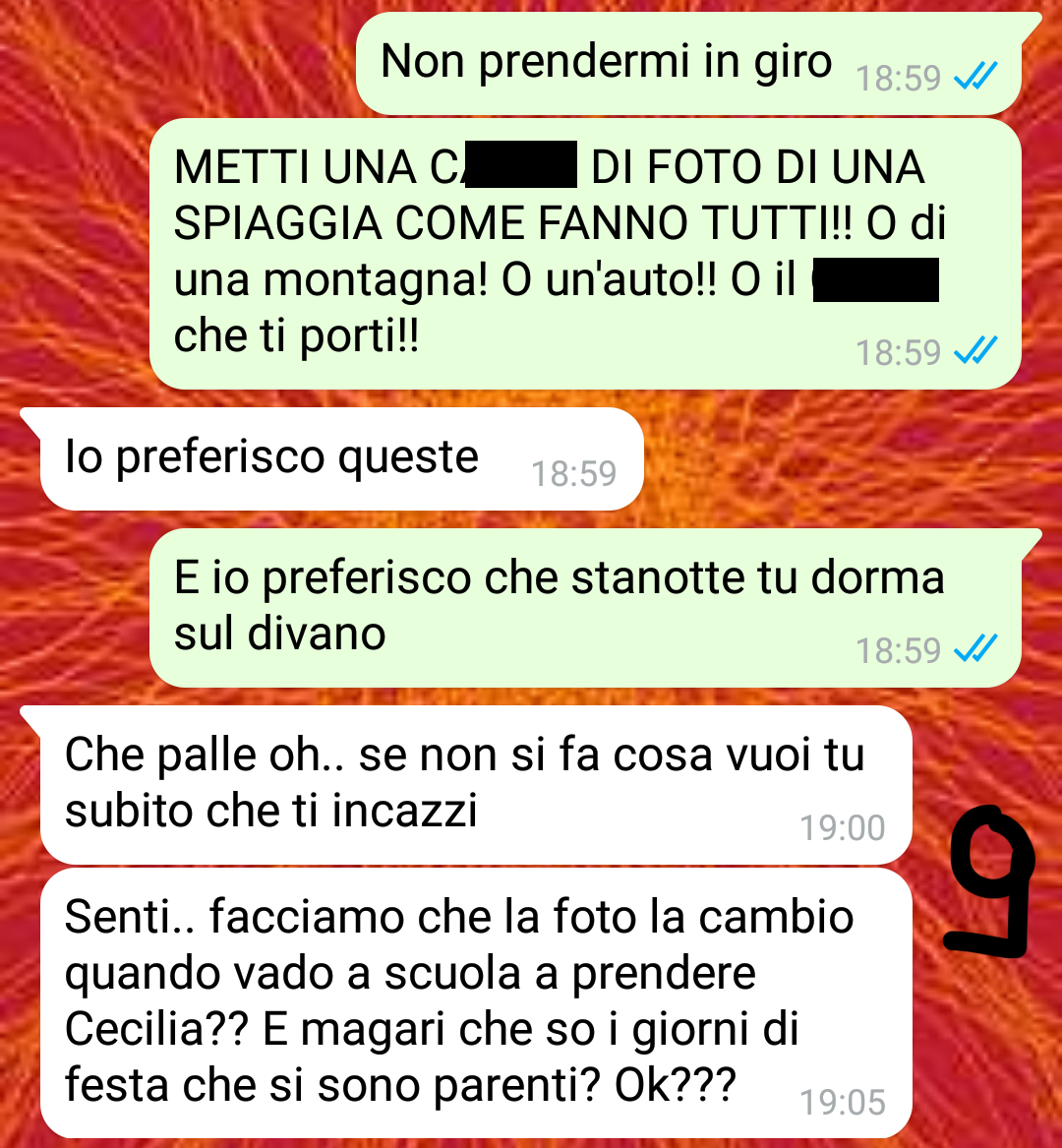Click the black censor bar after 'METTI UNA C'
The width and height of the screenshot is (1062, 1148).
pyautogui.click(x=520, y=164)
